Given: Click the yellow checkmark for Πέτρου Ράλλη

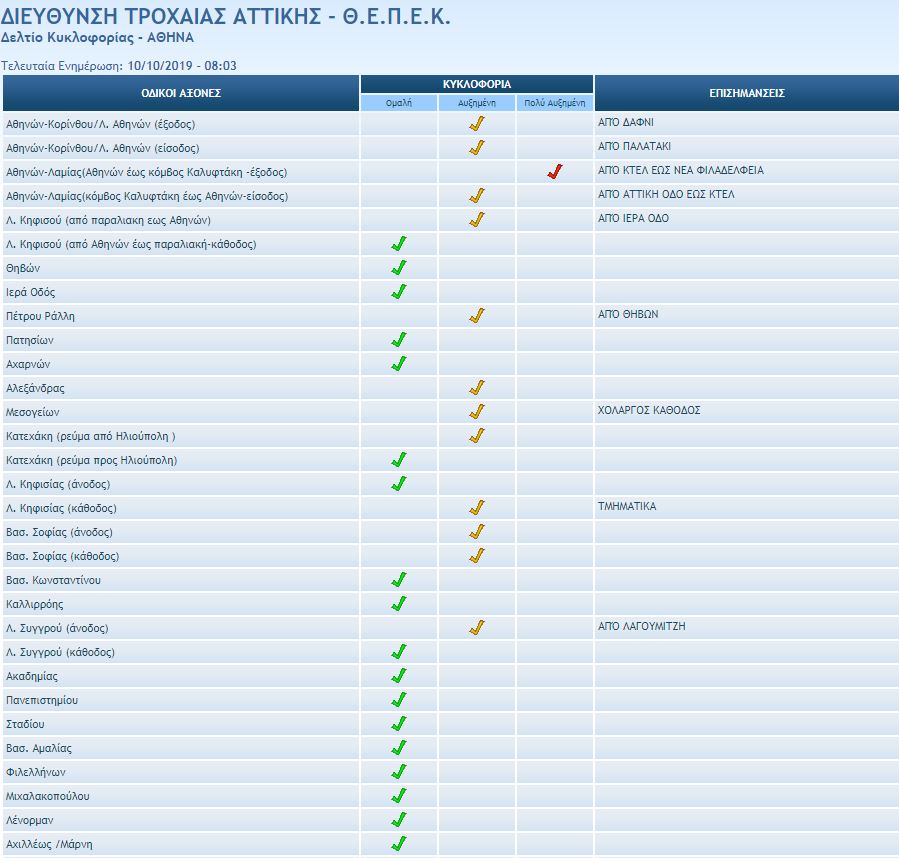Looking at the screenshot, I should click(477, 316).
